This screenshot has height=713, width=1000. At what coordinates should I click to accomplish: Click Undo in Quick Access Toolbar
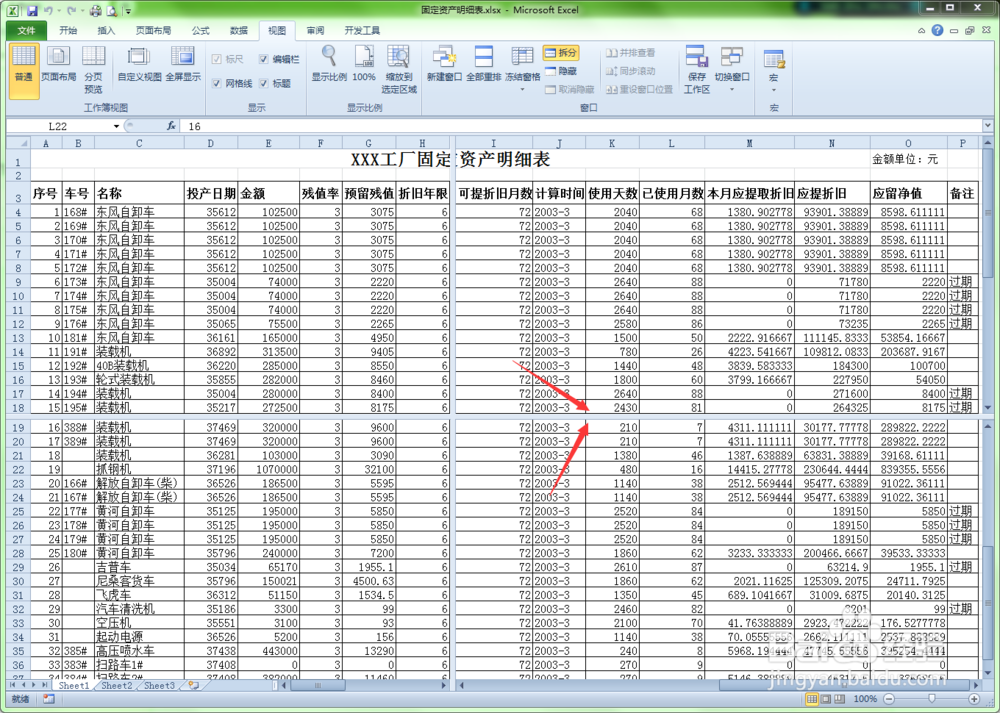(x=48, y=10)
